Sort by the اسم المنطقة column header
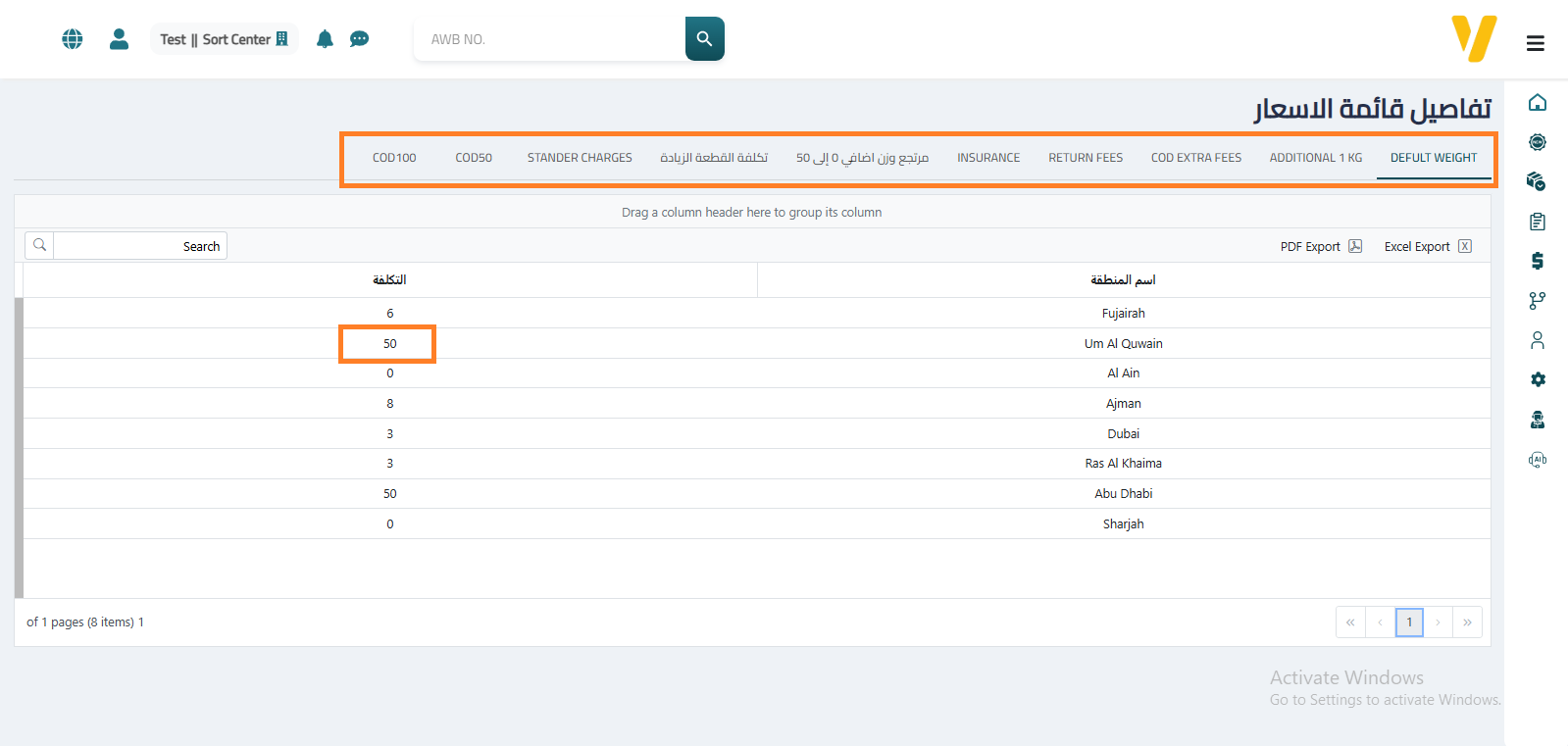Viewport: 1568px width, 746px height. pos(1124,280)
